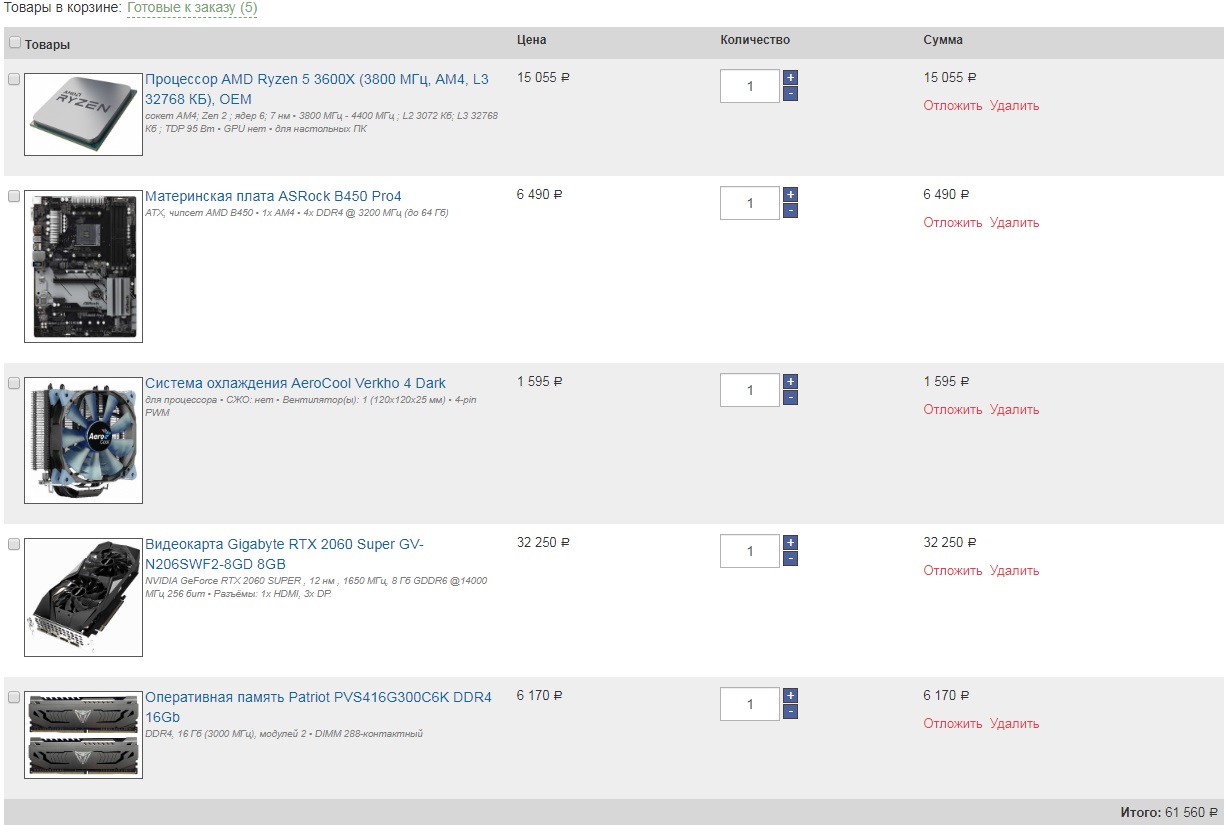This screenshot has height=825, width=1226.
Task: Remove Patriot memory with Удалить
Action: click(x=1014, y=724)
